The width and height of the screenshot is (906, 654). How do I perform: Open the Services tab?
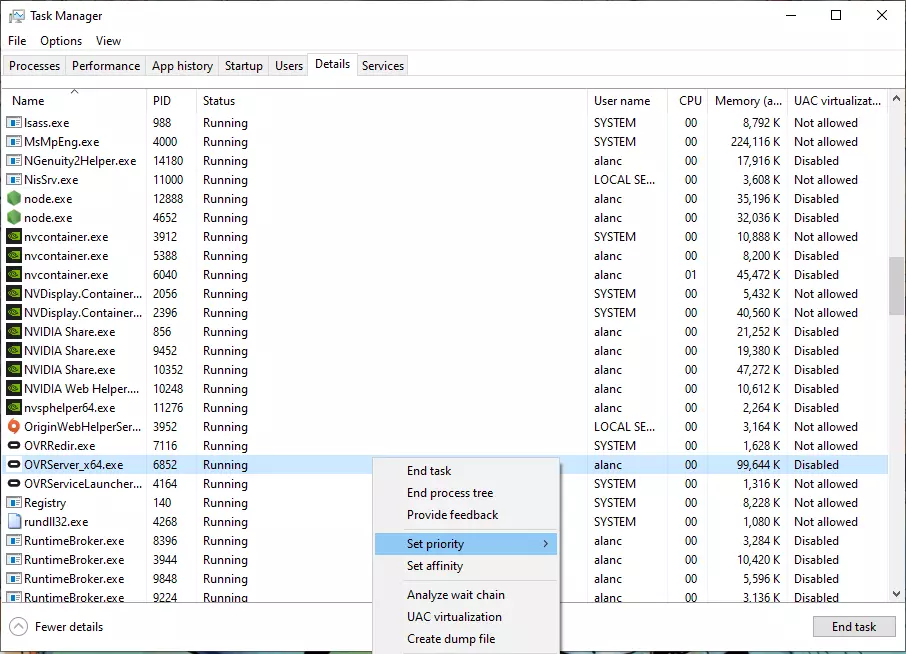(383, 66)
